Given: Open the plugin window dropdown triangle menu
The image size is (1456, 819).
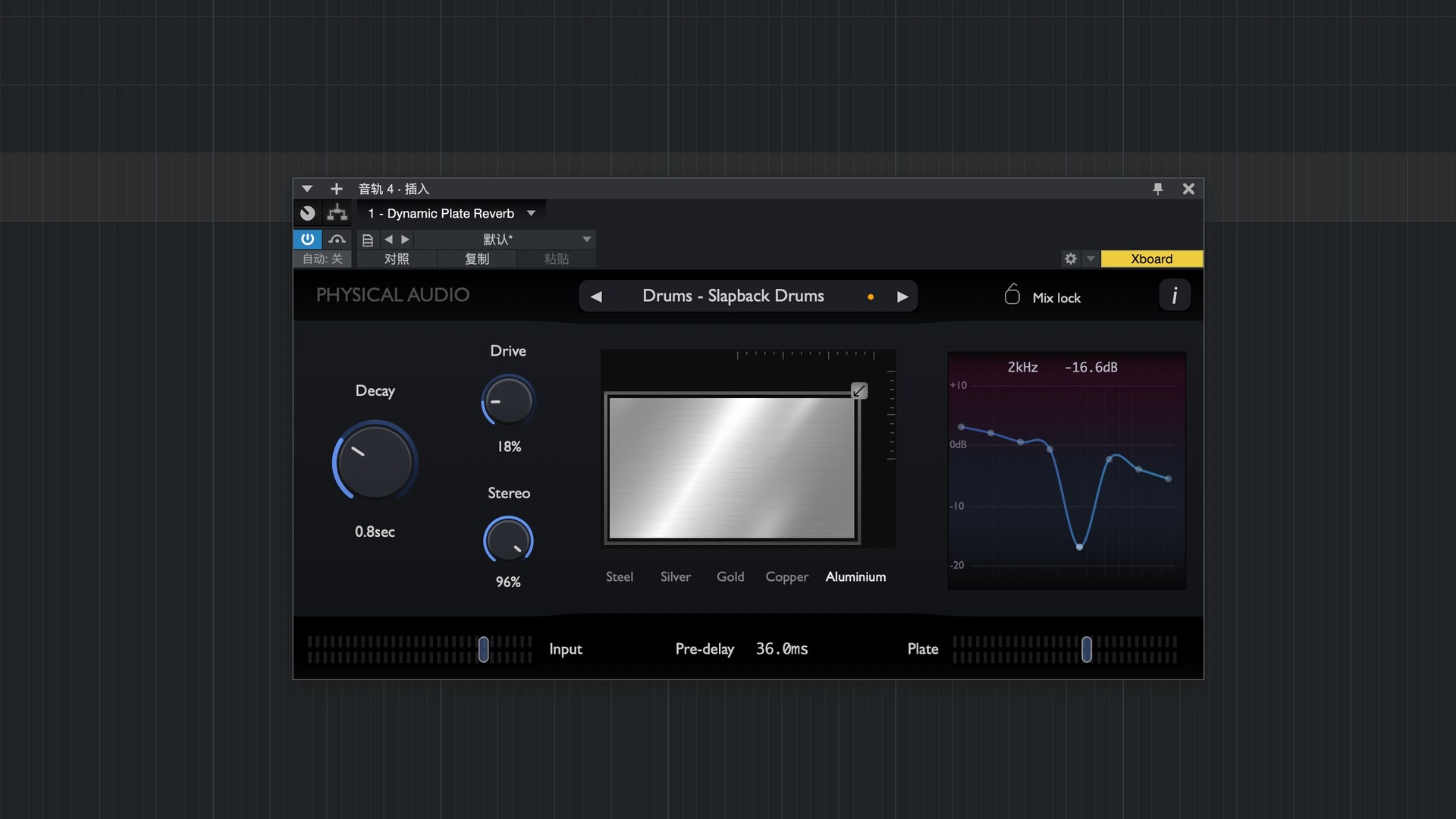Looking at the screenshot, I should pos(307,189).
